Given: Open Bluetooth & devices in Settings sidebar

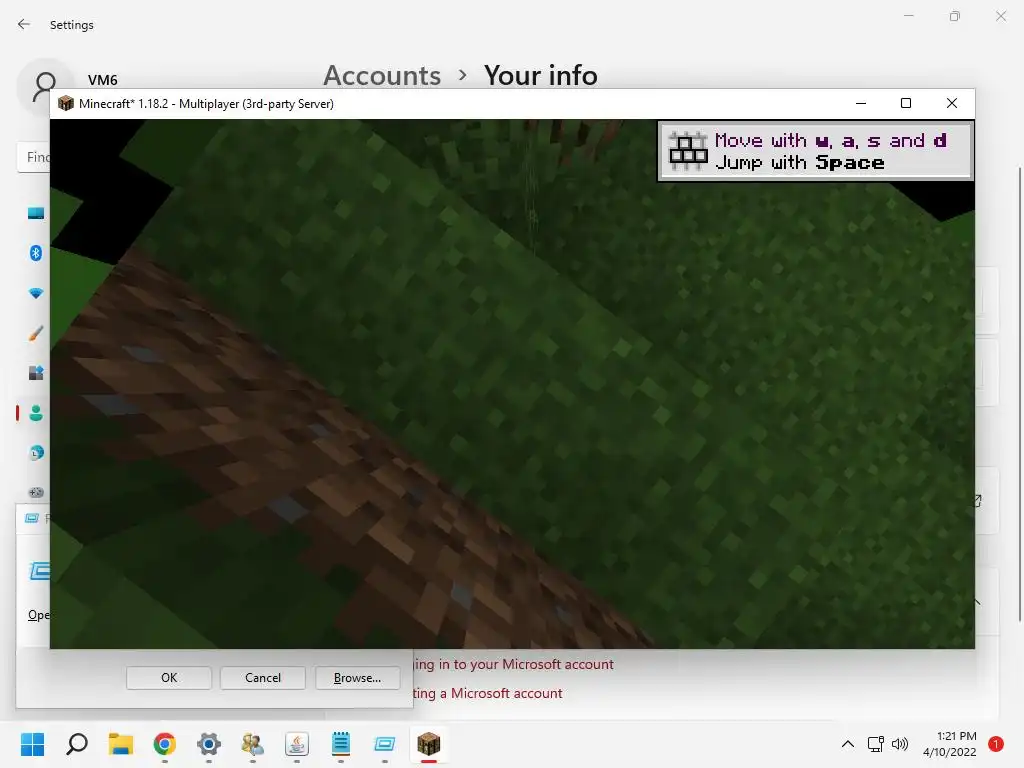Looking at the screenshot, I should pyautogui.click(x=36, y=253).
